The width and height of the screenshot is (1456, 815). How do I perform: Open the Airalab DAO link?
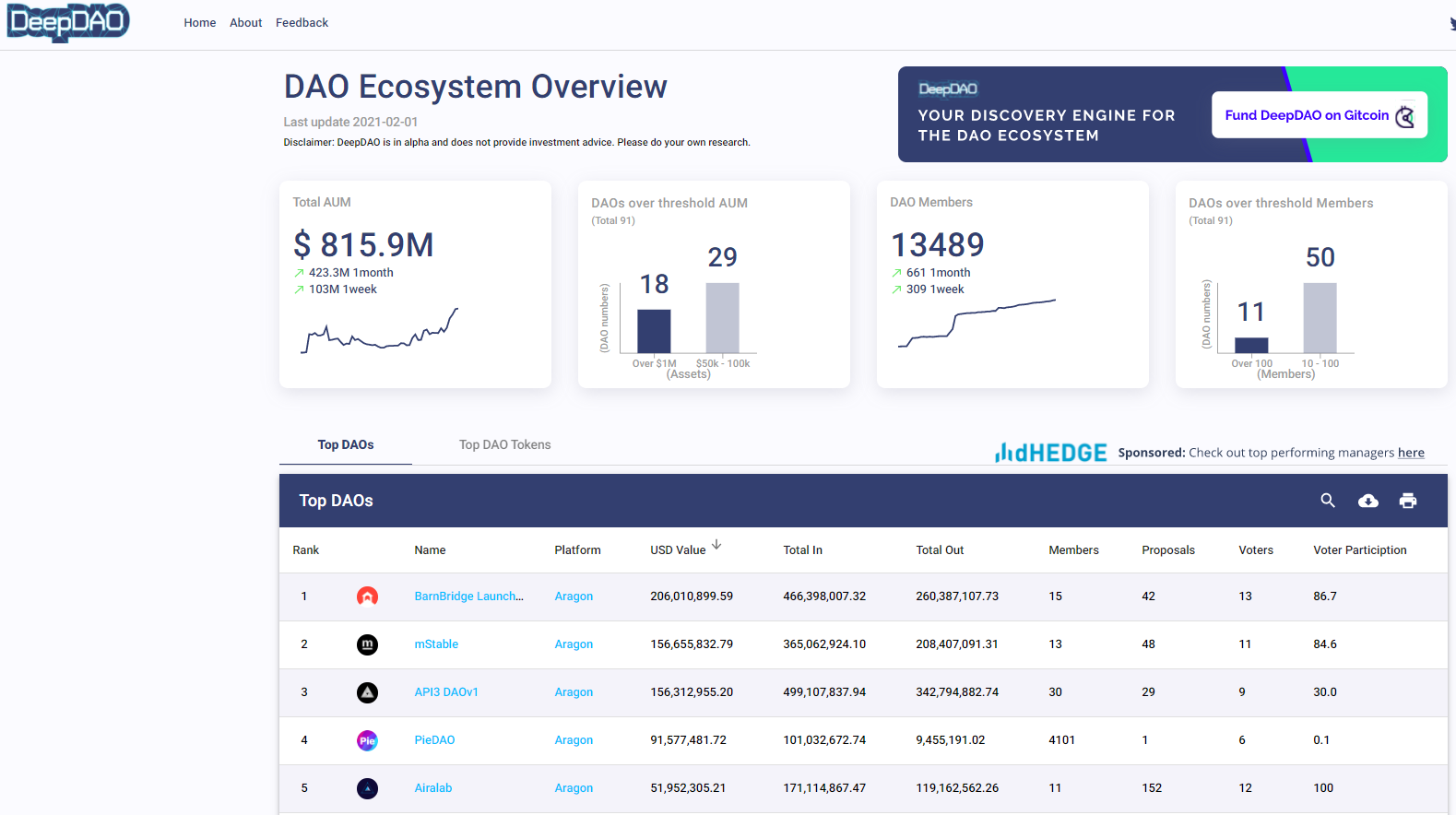tap(433, 788)
